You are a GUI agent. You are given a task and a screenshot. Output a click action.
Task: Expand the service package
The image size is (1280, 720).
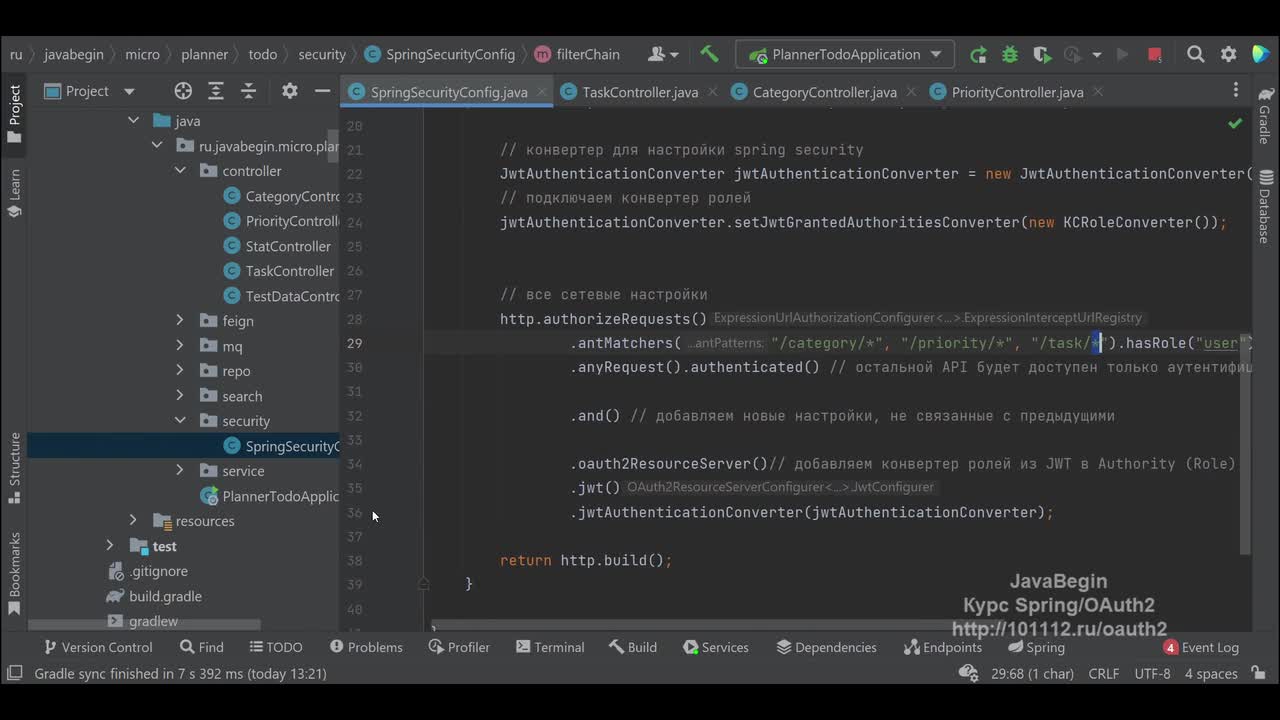(x=180, y=471)
